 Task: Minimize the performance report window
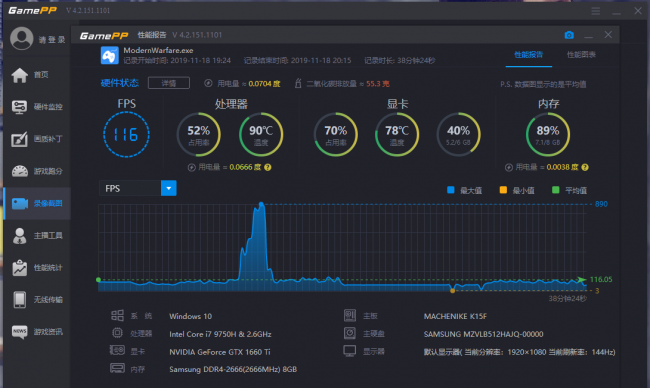click(x=588, y=36)
